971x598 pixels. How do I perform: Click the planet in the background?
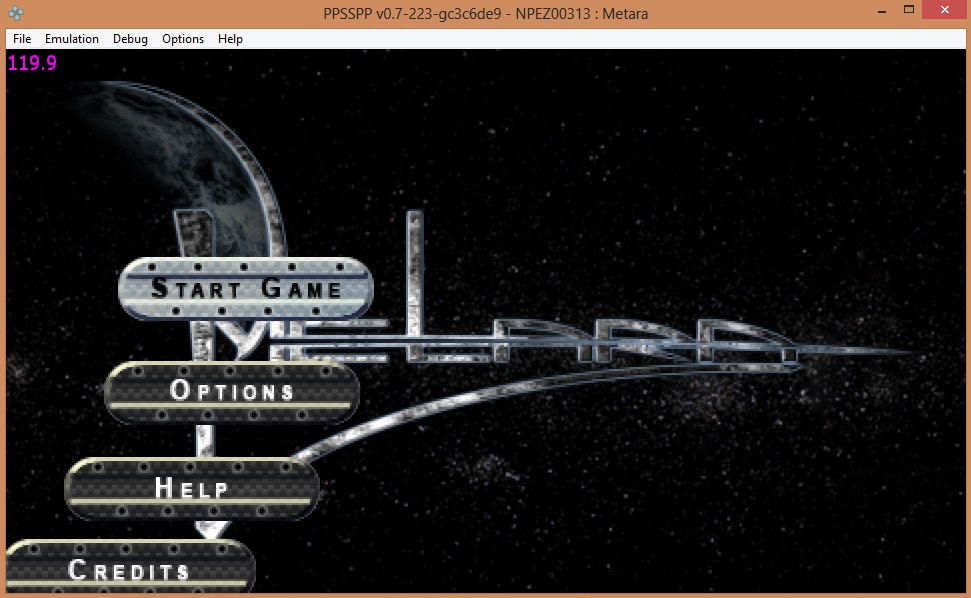[150, 150]
